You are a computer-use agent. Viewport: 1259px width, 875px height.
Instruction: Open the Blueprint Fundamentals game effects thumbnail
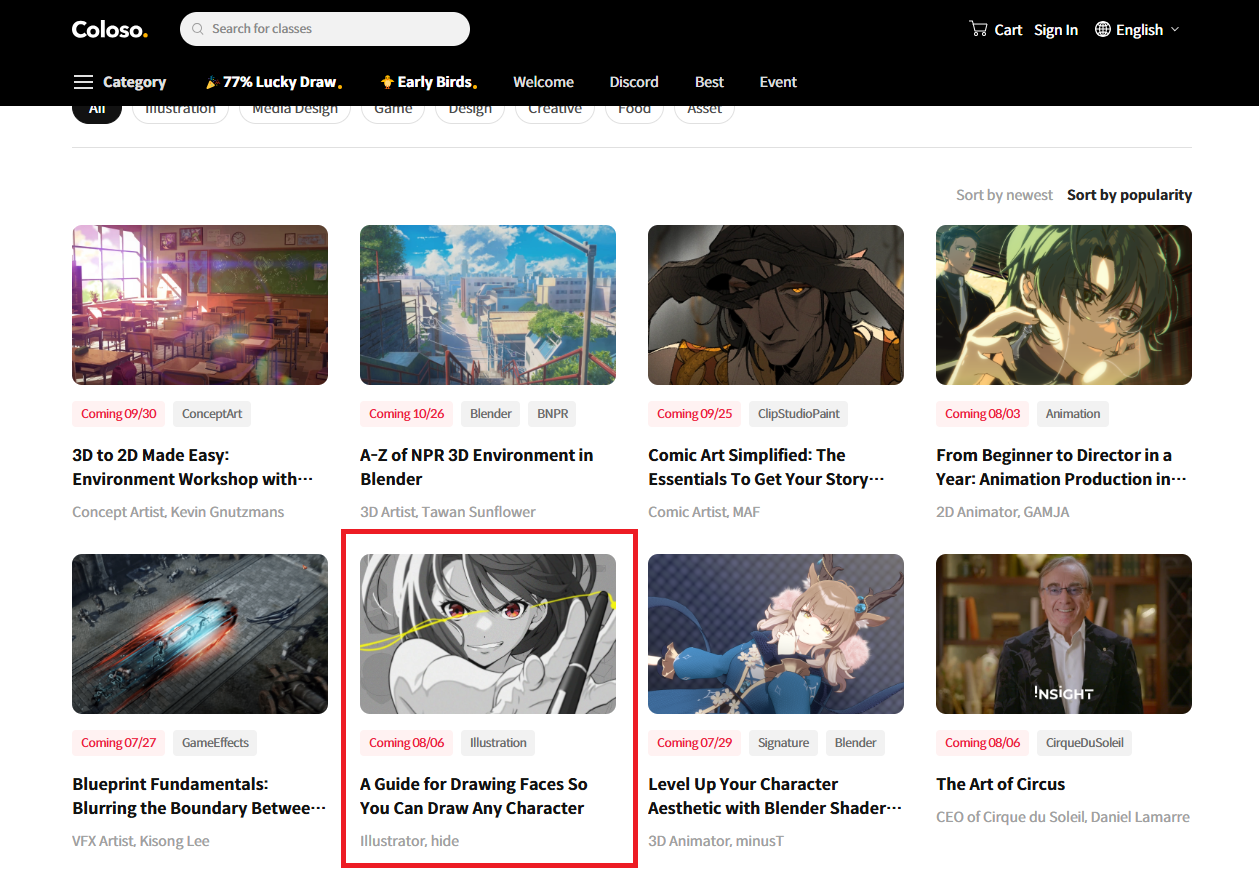pos(200,634)
